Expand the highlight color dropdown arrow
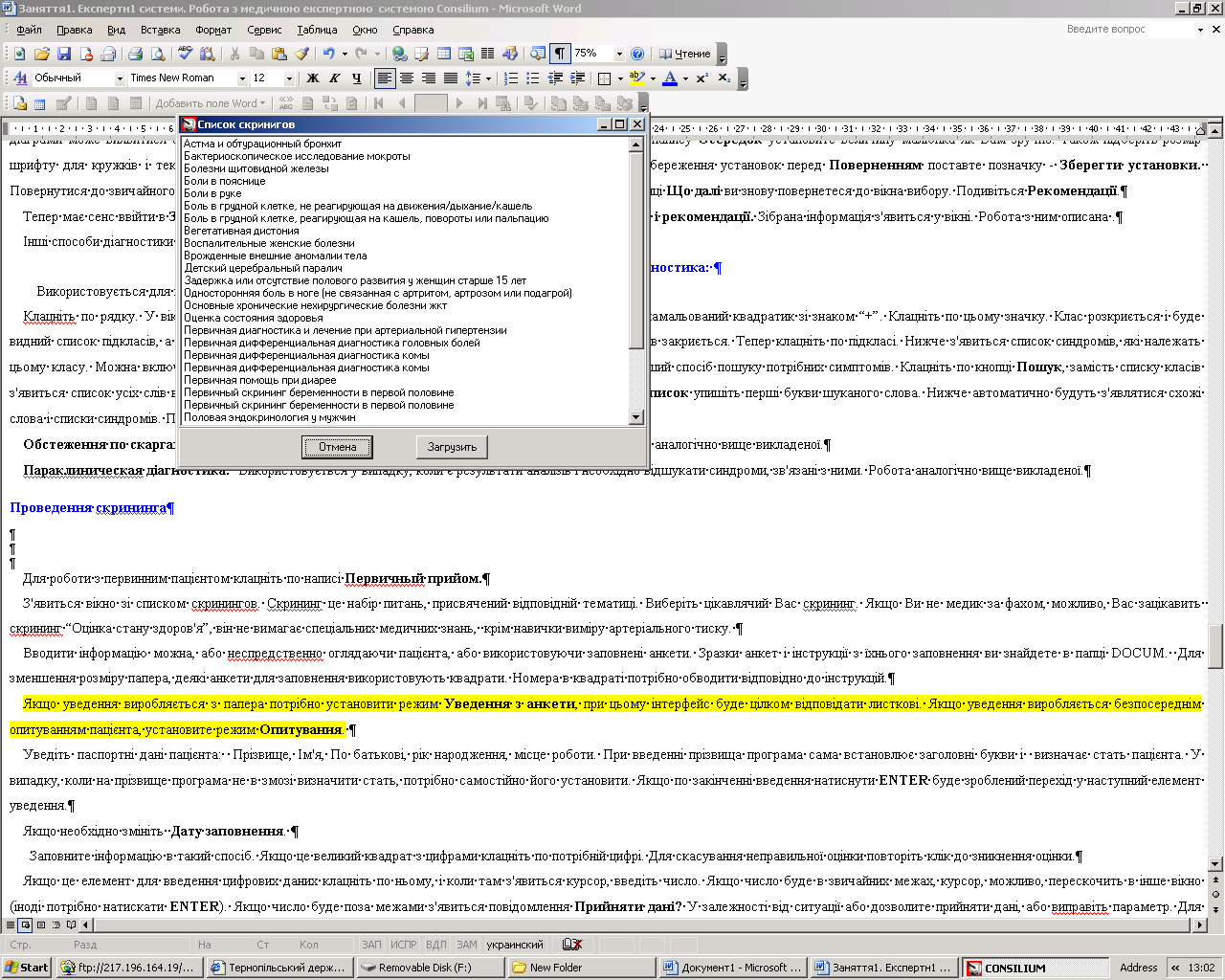 click(x=653, y=78)
